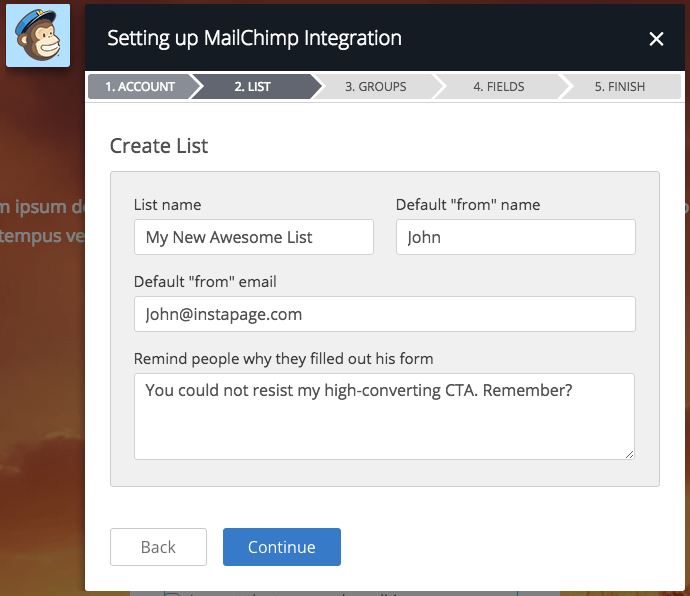This screenshot has width=690, height=596.
Task: Edit the Default "from" name field
Action: [x=516, y=237]
